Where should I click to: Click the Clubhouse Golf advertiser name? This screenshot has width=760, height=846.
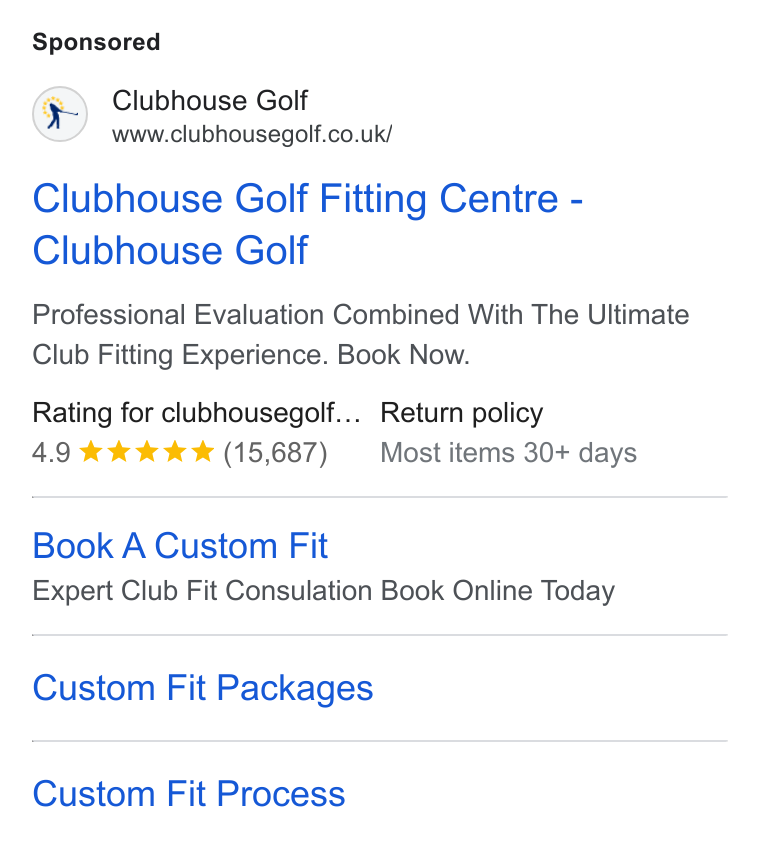click(x=210, y=101)
